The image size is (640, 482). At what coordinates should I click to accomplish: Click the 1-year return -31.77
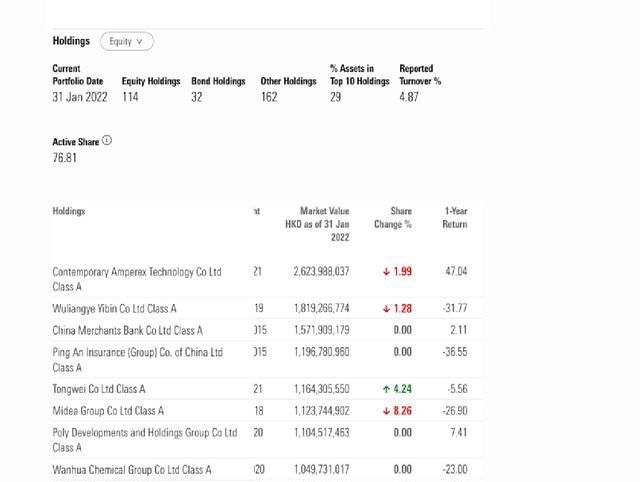455,308
